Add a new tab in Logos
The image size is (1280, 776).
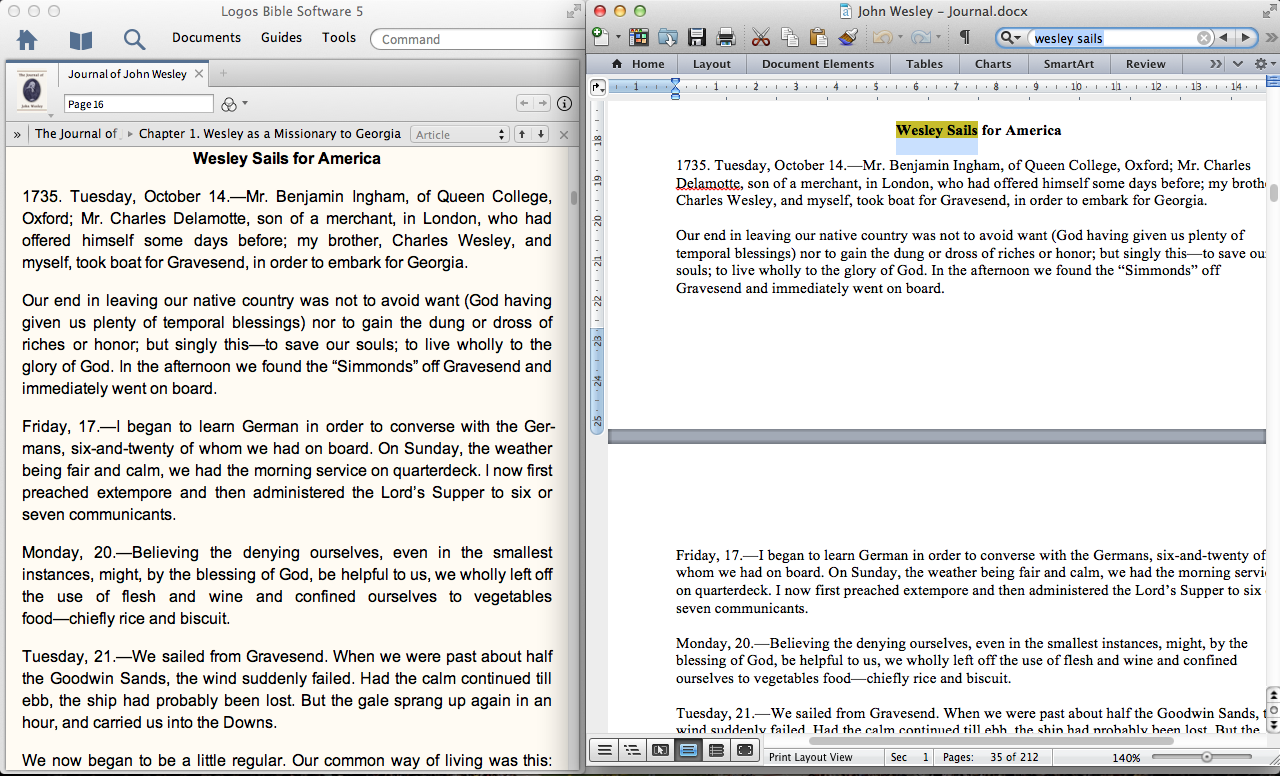223,73
